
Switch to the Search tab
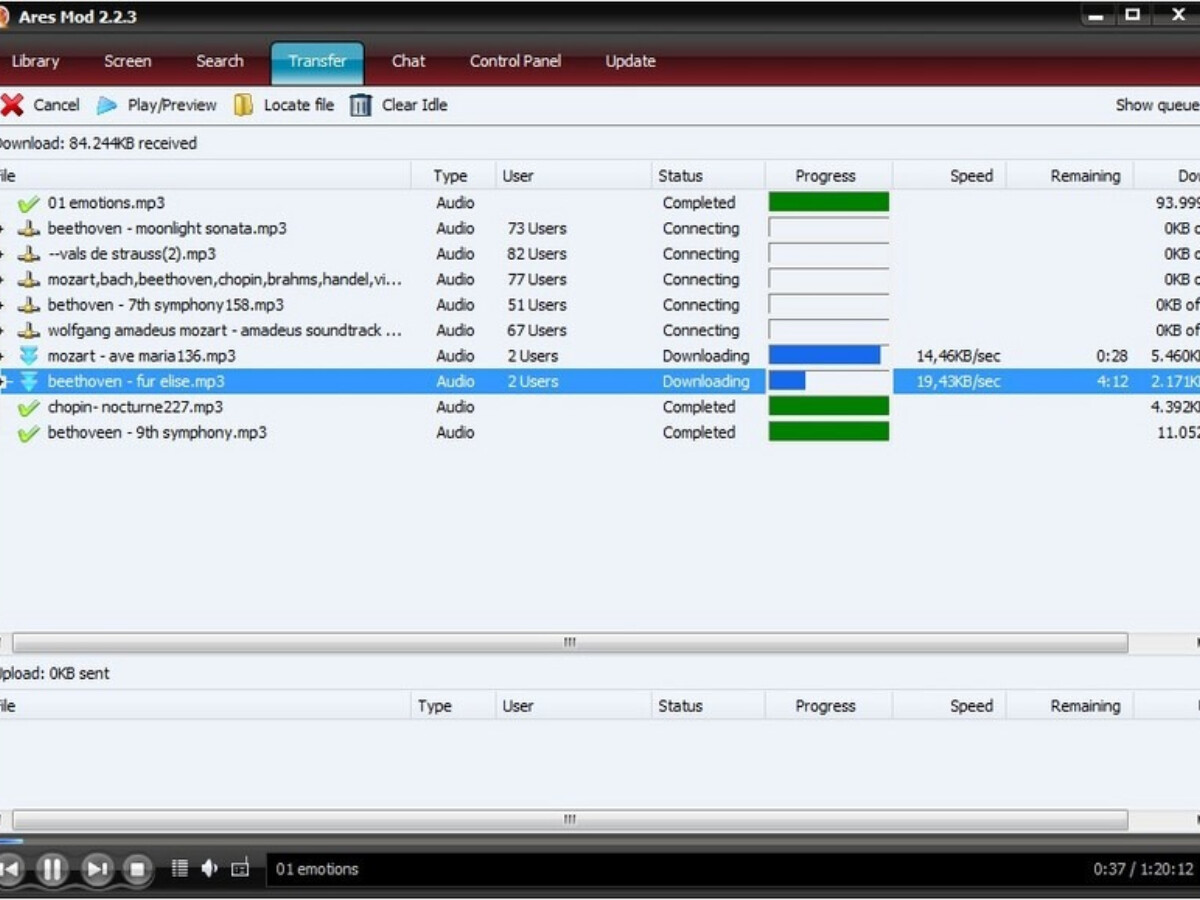220,61
